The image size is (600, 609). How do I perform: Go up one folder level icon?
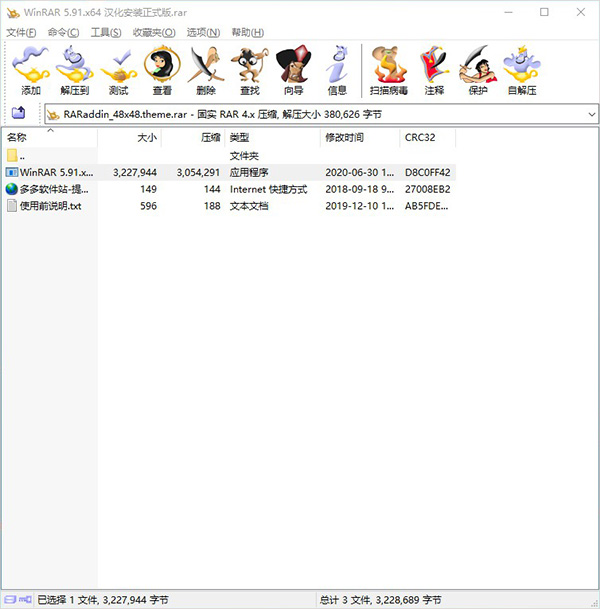point(18,113)
